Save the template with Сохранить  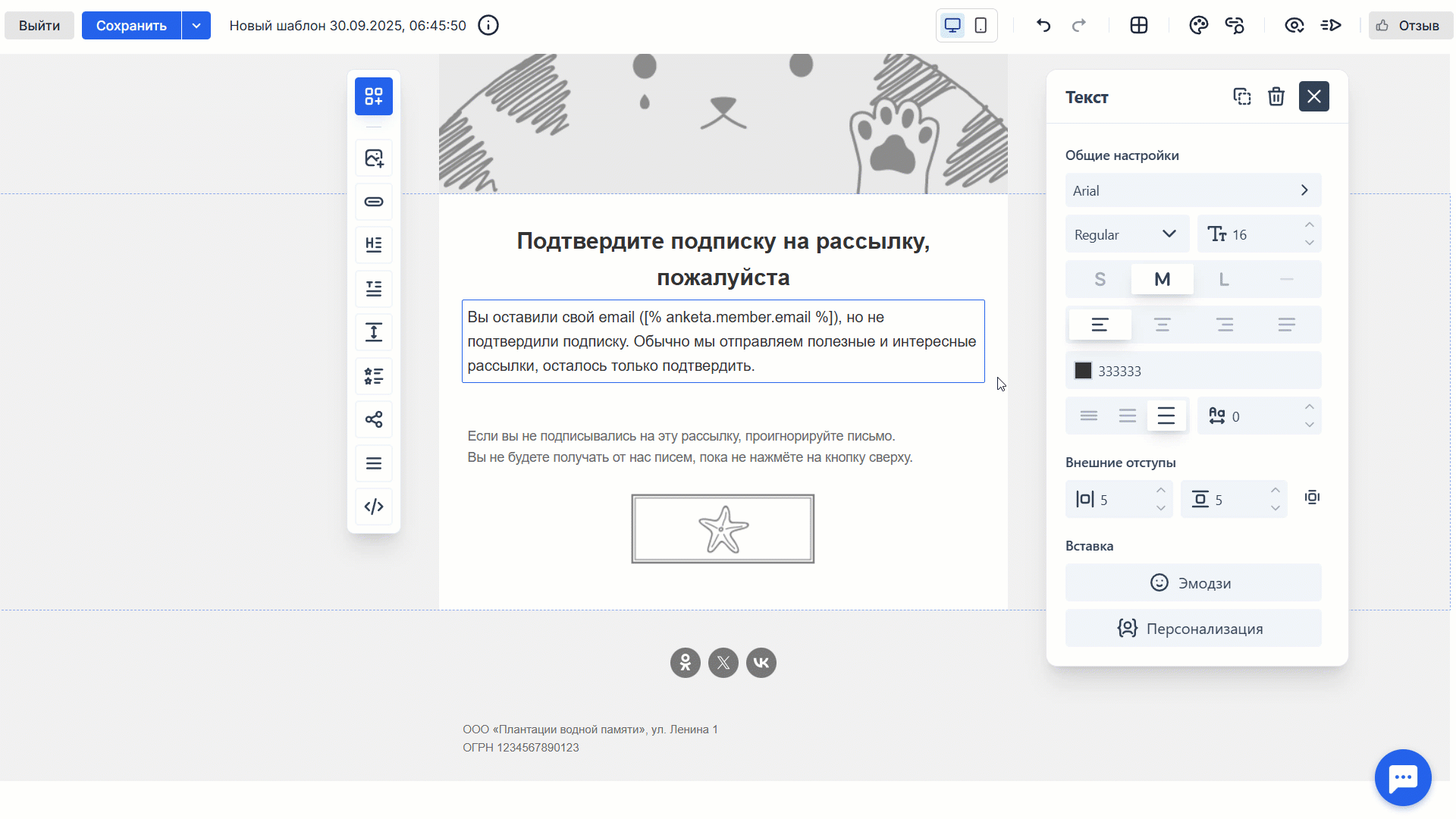click(130, 25)
